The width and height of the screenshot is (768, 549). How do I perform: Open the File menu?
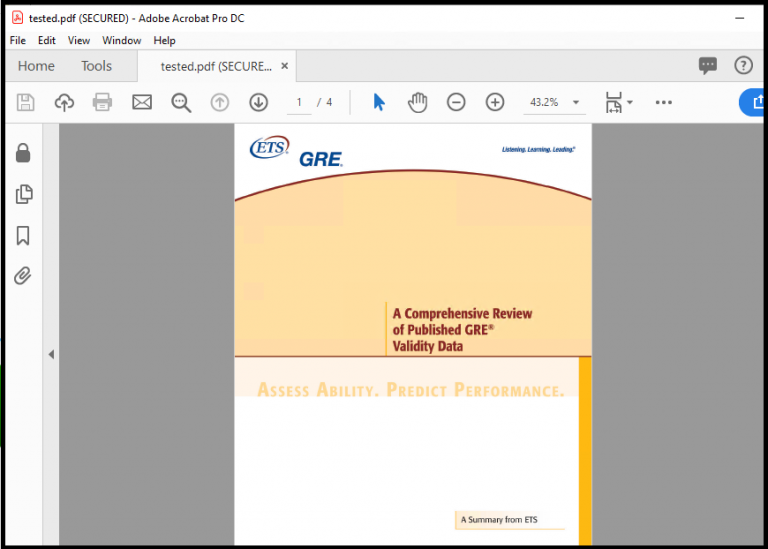(x=18, y=41)
